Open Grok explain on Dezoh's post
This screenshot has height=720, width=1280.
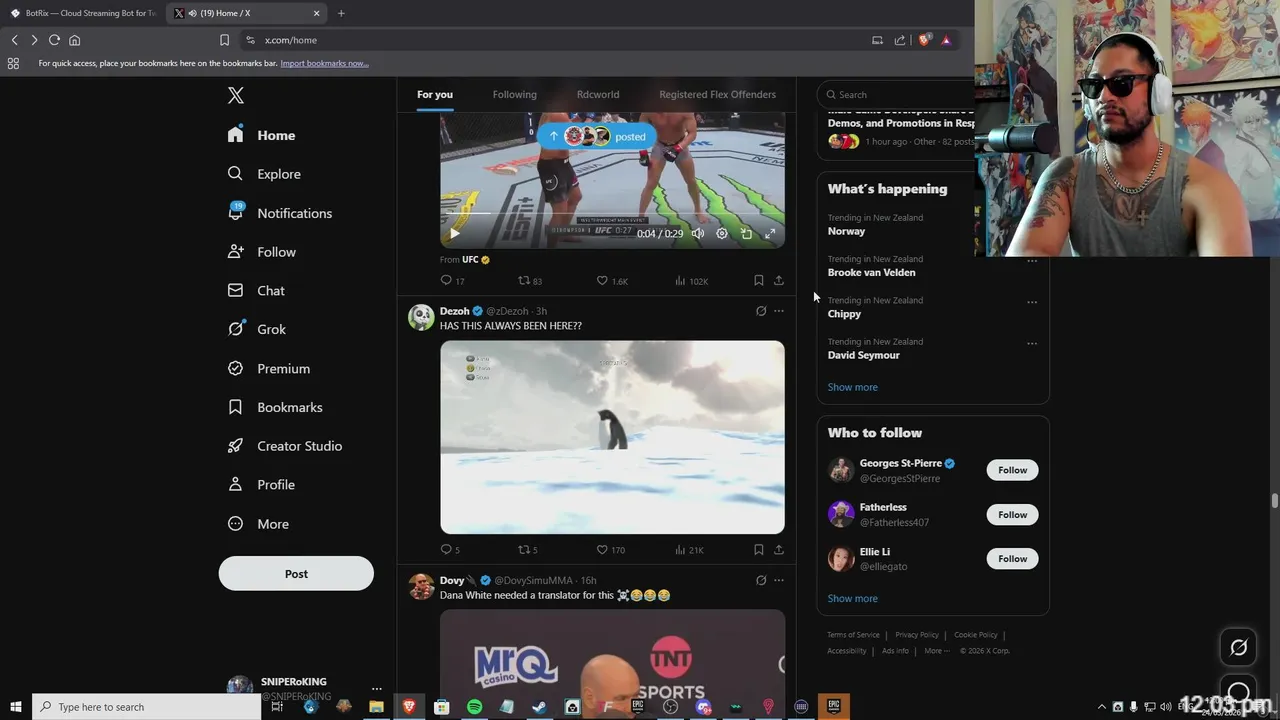tap(761, 311)
